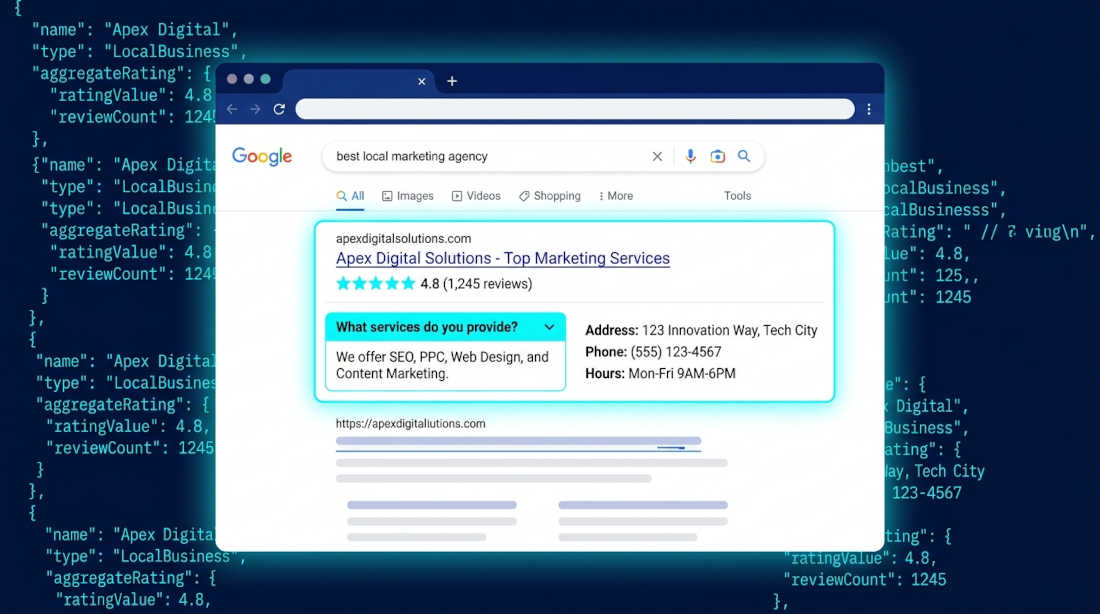Click the https://apexdigitalutions.com result URL
Viewport: 1100px width, 614px height.
(410, 424)
